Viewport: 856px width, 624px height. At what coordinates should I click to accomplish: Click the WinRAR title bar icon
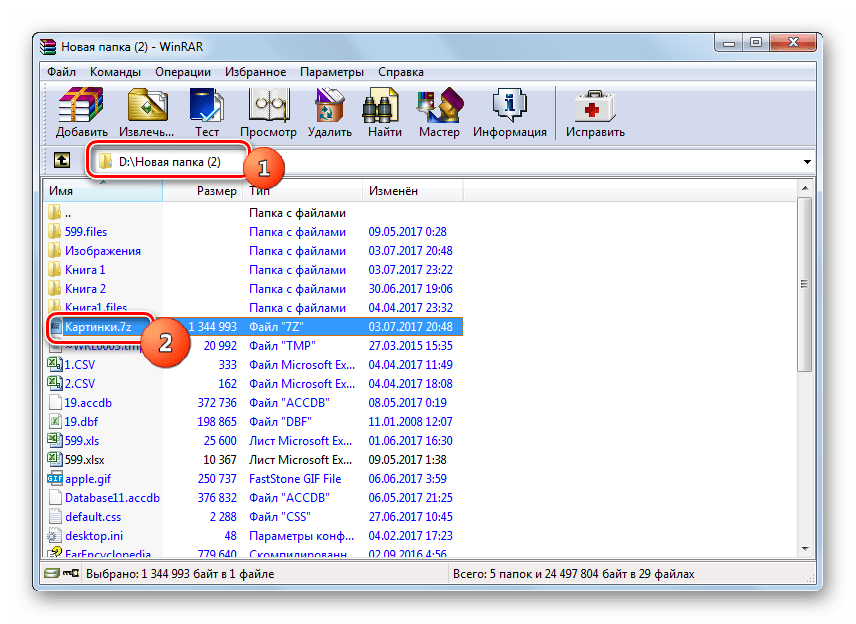pos(49,46)
